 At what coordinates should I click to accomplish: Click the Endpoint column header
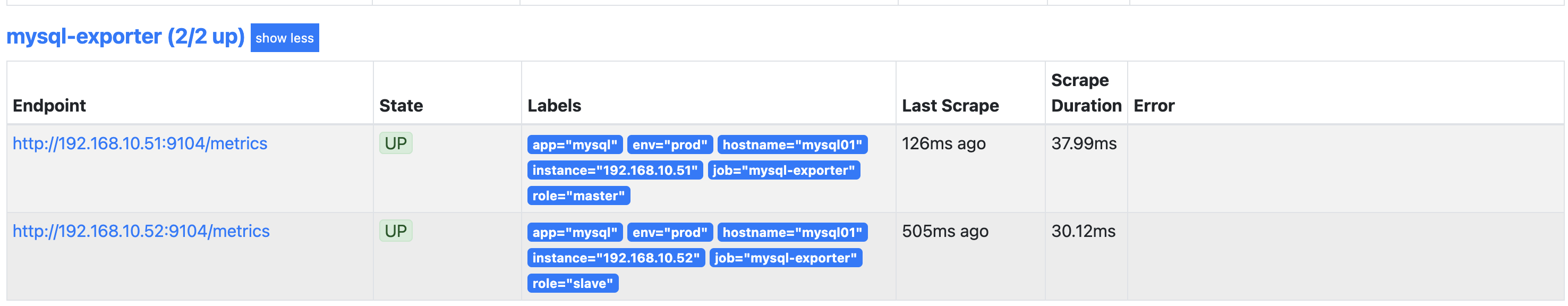(x=49, y=106)
